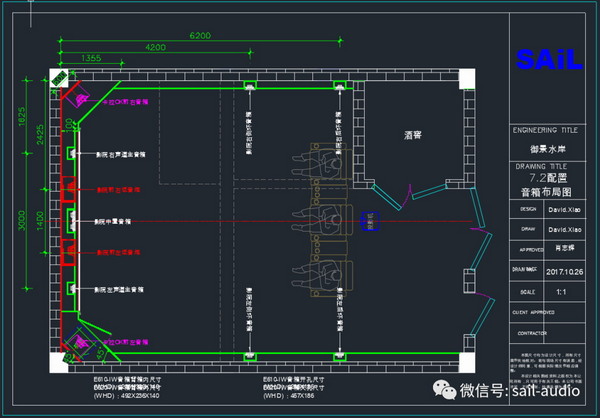The image size is (600, 418).
Task: Click the blue SAiL logo
Action: click(x=549, y=60)
